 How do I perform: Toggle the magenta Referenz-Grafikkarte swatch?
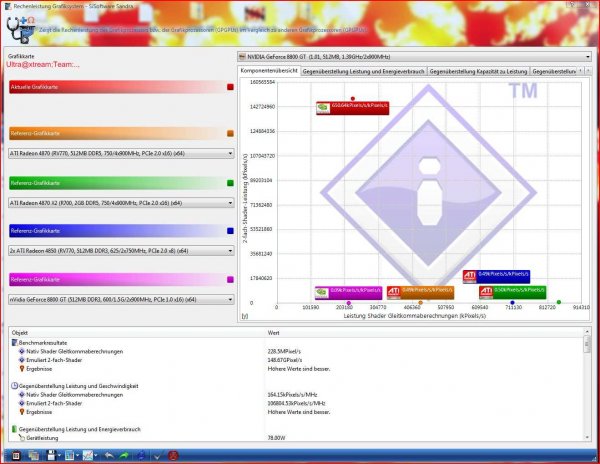click(x=230, y=280)
